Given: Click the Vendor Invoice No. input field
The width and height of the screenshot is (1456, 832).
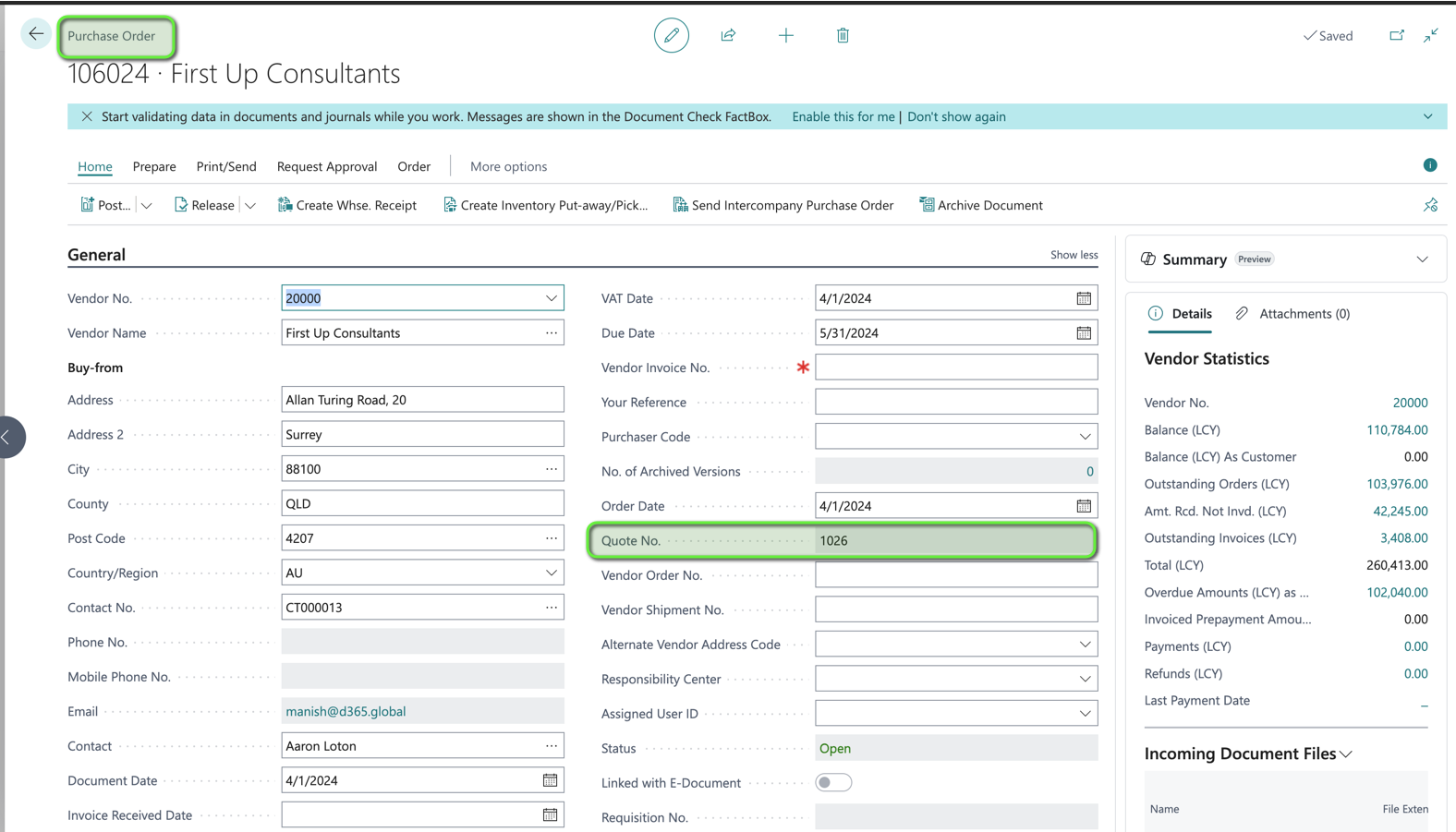Looking at the screenshot, I should pos(955,368).
